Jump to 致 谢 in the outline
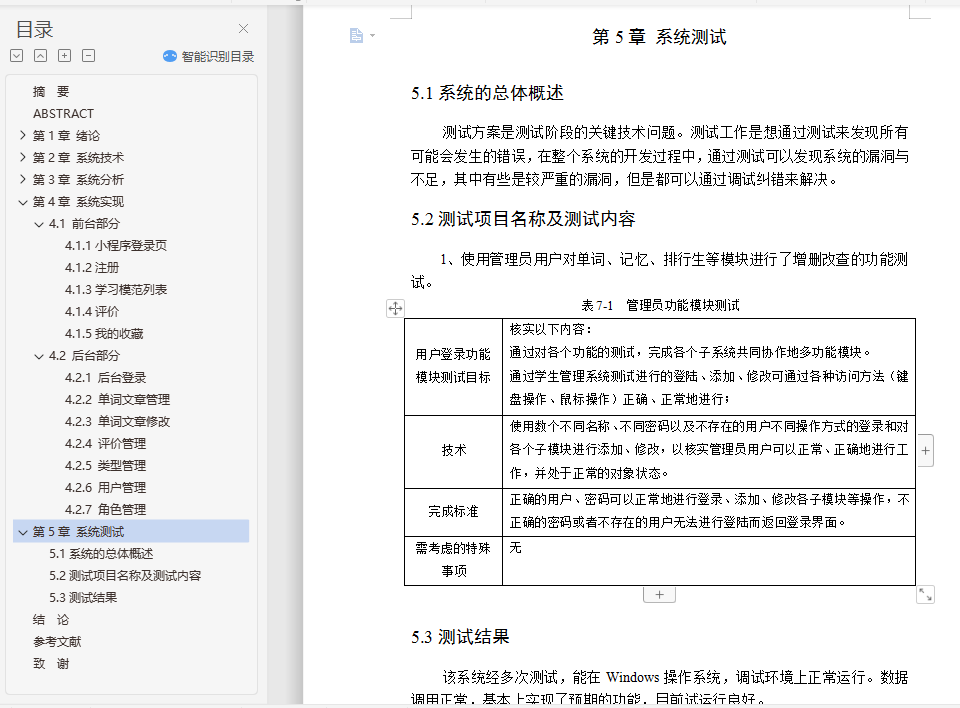This screenshot has height=708, width=960. click(x=51, y=664)
